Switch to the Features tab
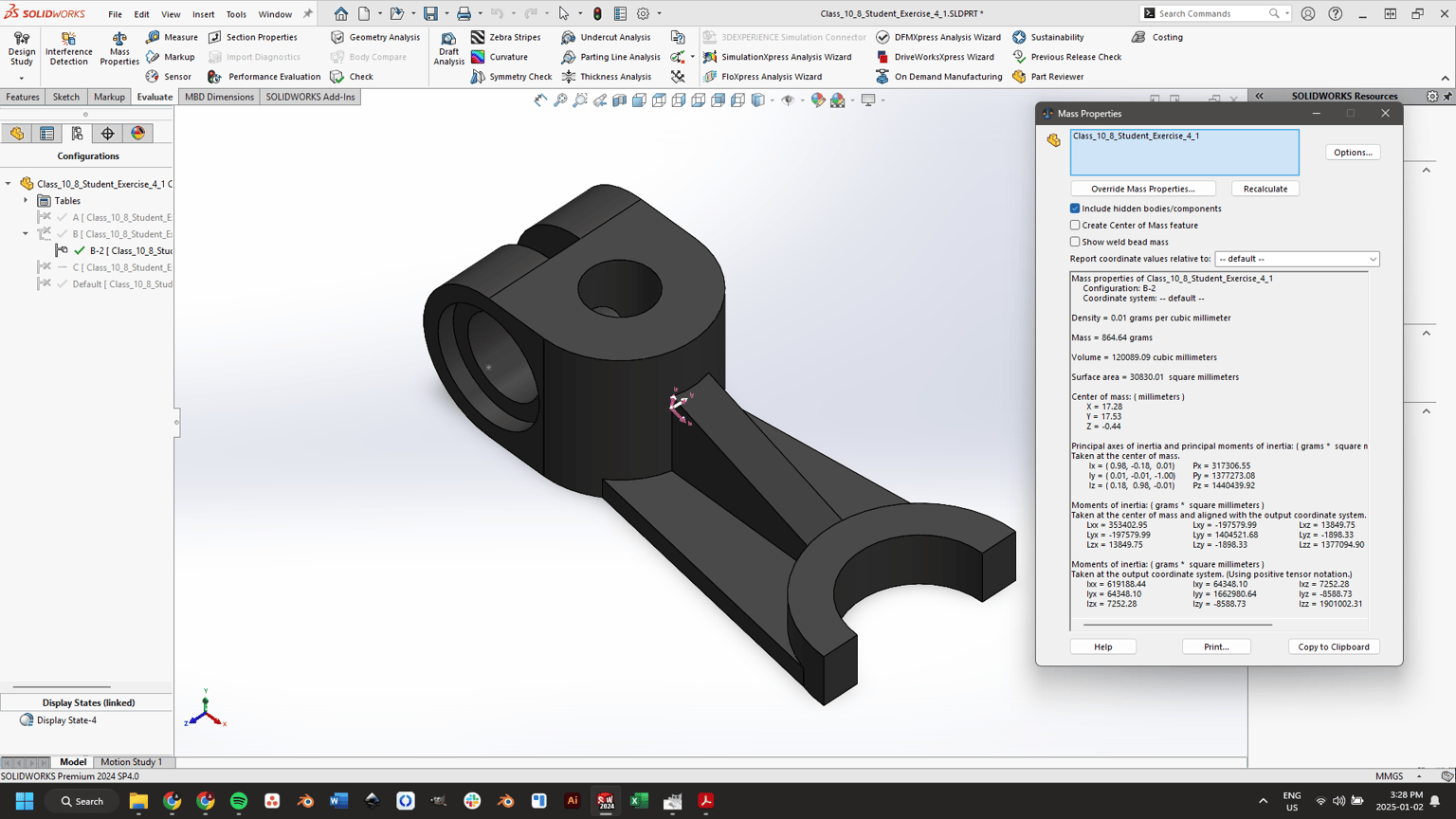This screenshot has height=819, width=1456. (23, 97)
